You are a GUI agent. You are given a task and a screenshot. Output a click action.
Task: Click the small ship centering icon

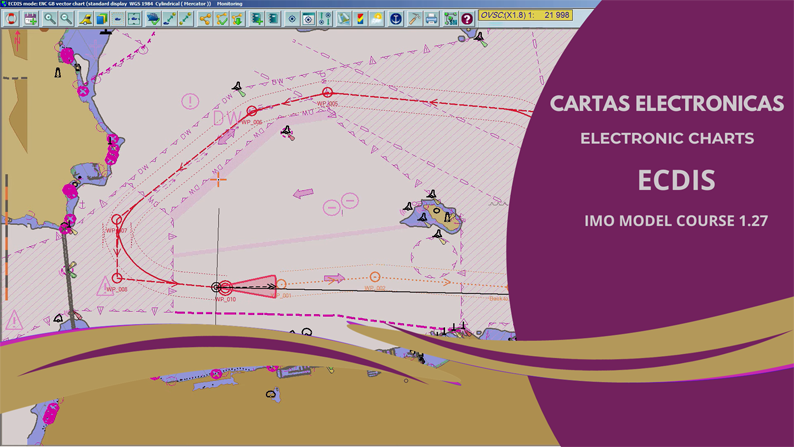(117, 19)
